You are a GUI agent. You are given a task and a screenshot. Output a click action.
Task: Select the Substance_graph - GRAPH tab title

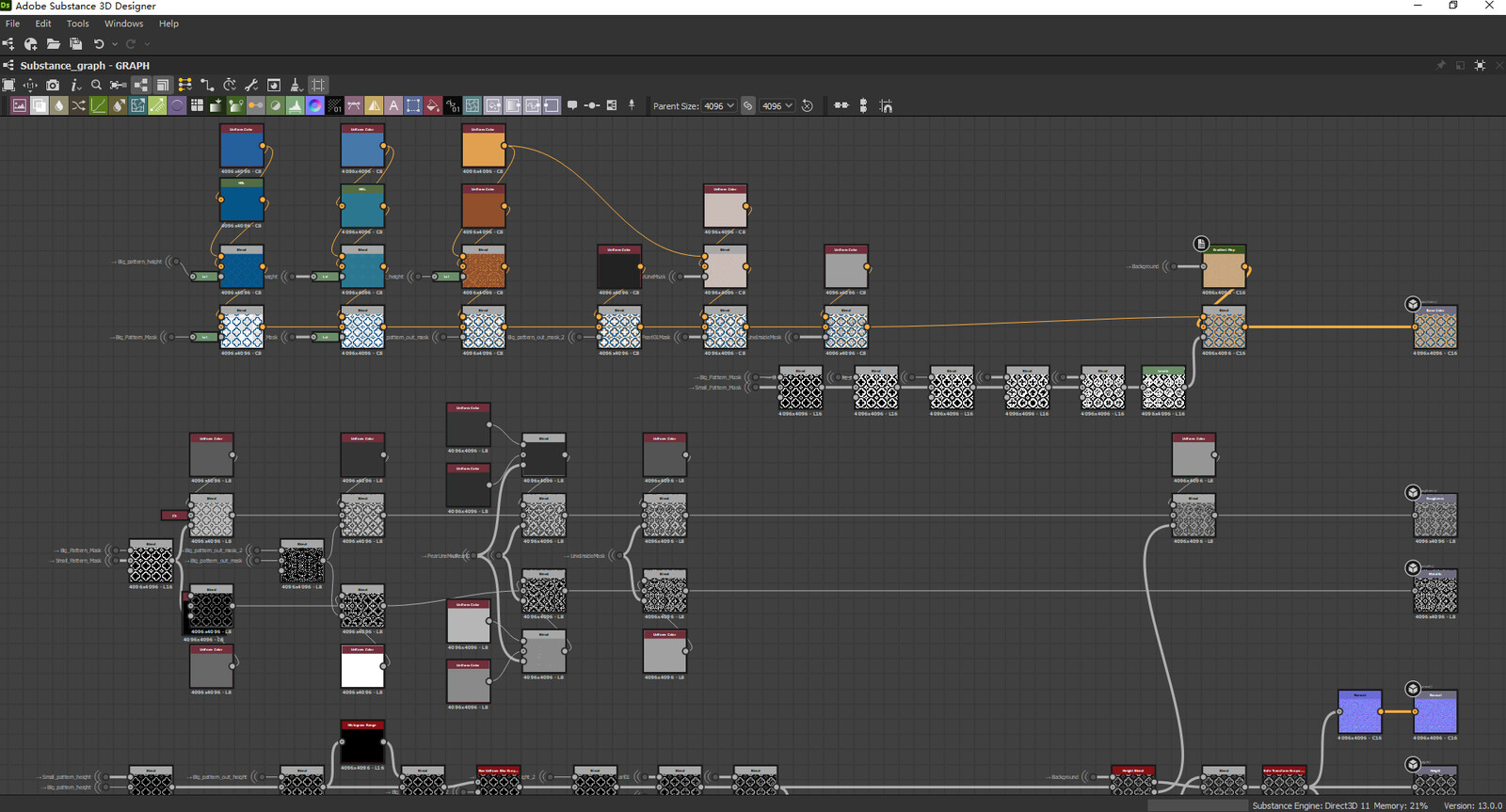point(85,66)
